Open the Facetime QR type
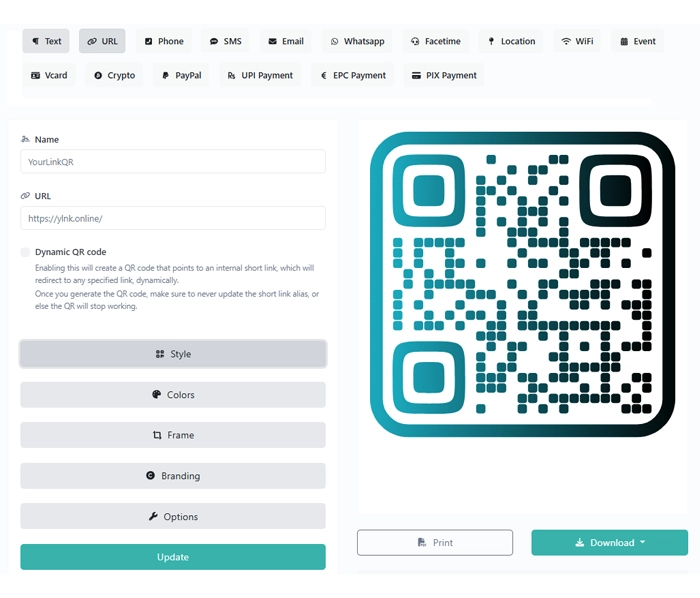The image size is (700, 598). [x=435, y=41]
